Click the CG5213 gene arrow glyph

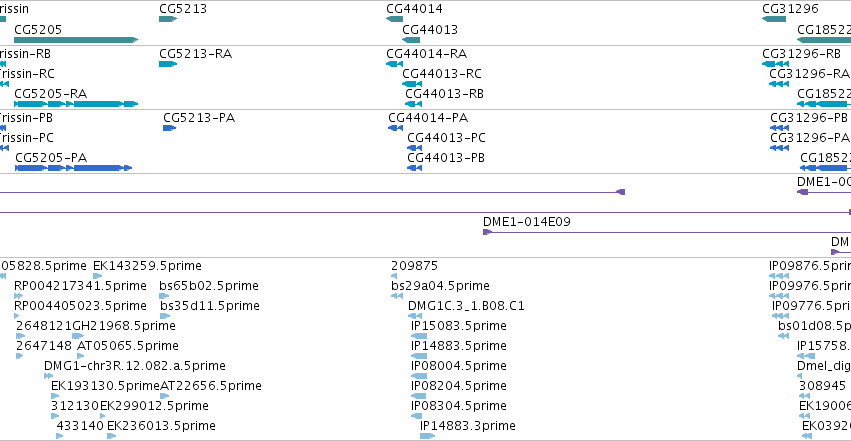click(168, 19)
